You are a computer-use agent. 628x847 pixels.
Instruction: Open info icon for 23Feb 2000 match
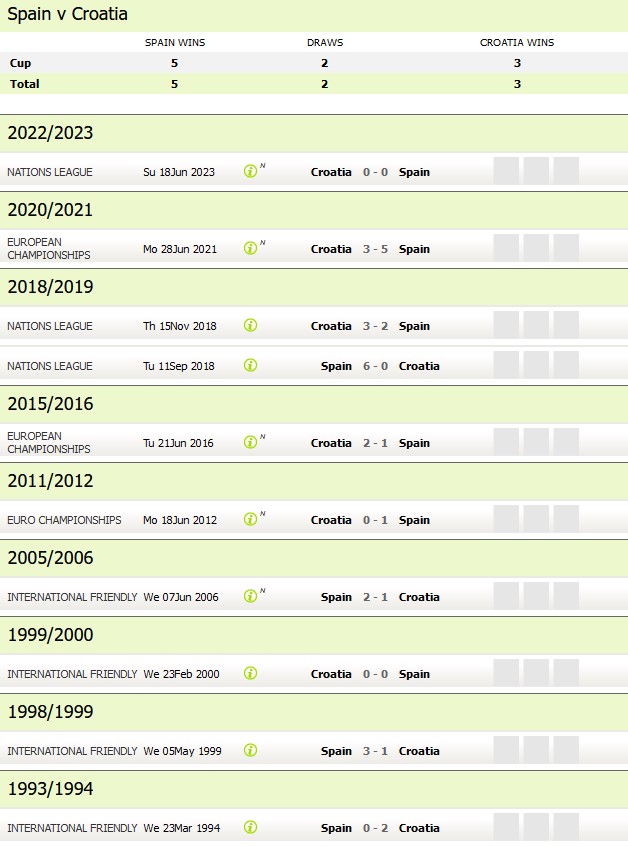(x=250, y=674)
